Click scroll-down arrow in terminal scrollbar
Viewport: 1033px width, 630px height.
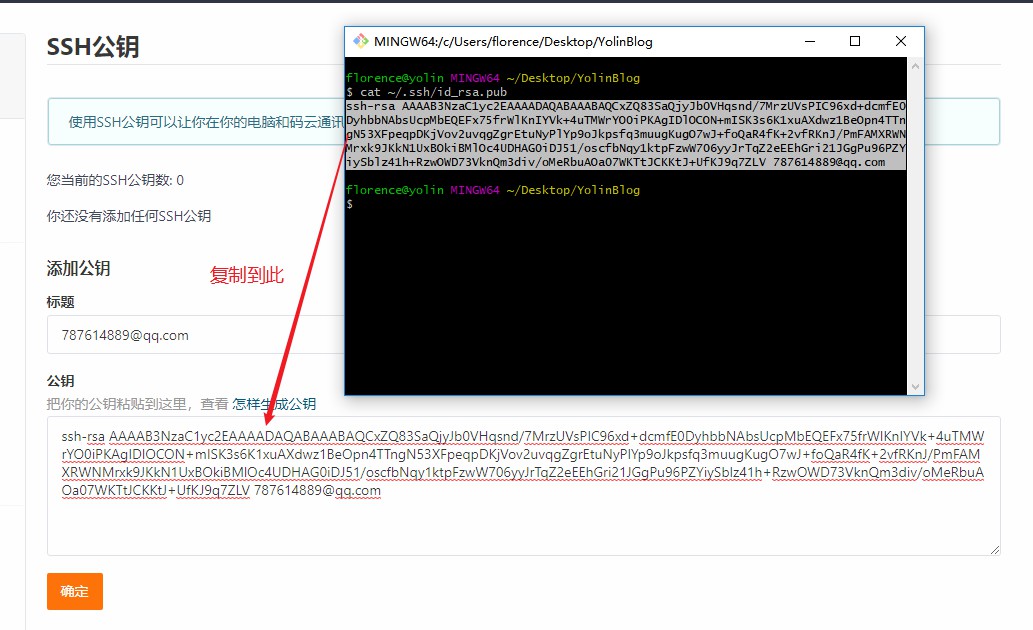[915, 387]
